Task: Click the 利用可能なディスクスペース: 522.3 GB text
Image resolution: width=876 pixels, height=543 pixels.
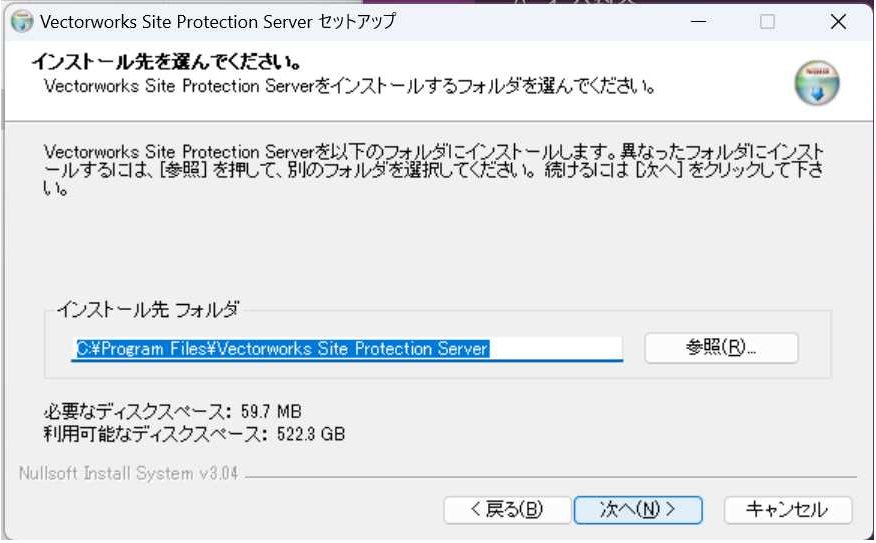Action: [194, 434]
